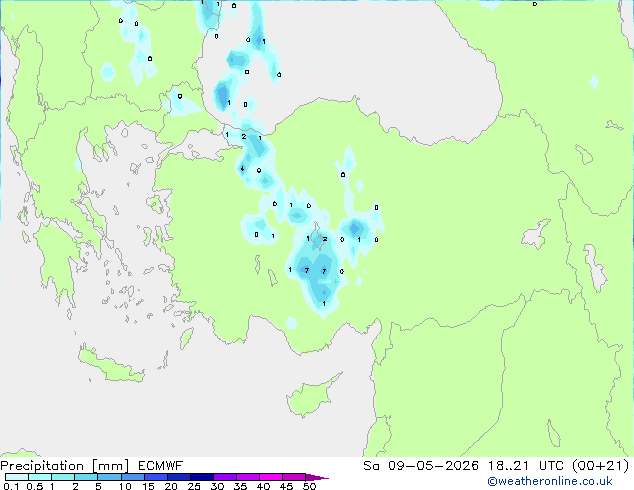Click the 'ECMWF' model label
Screen dimensions: 634x490
tap(161, 466)
